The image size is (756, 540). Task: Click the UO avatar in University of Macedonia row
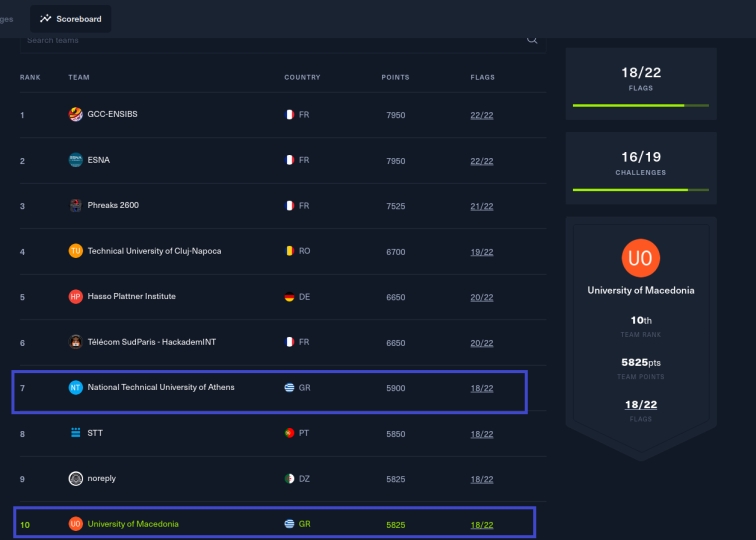pyautogui.click(x=76, y=524)
